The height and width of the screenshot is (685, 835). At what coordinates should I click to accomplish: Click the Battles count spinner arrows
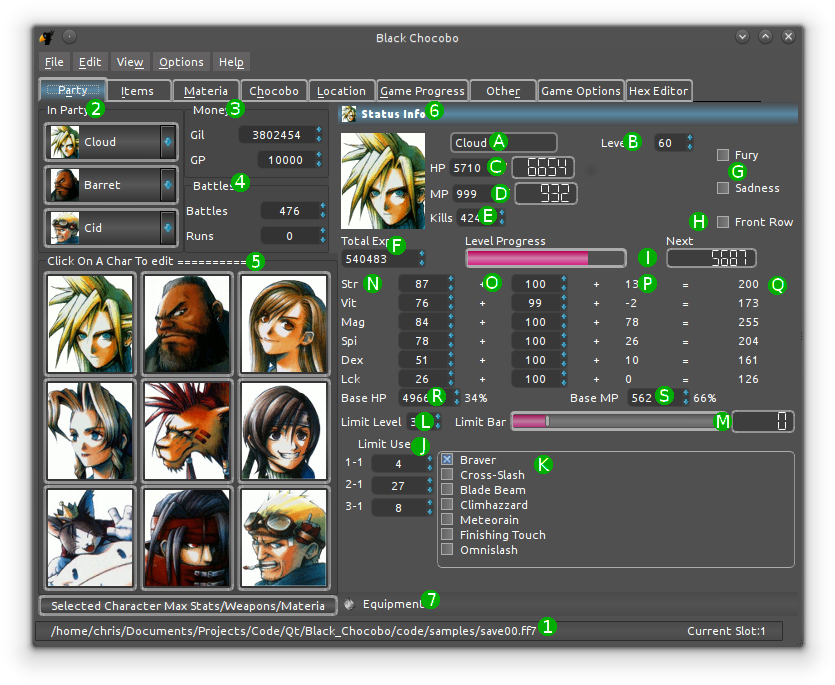322,211
